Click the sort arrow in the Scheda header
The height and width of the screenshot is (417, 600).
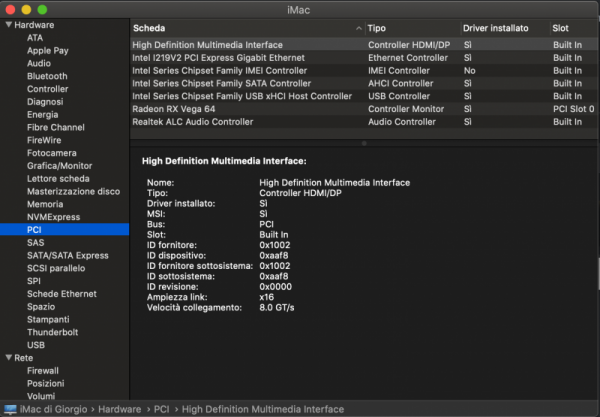tap(355, 28)
